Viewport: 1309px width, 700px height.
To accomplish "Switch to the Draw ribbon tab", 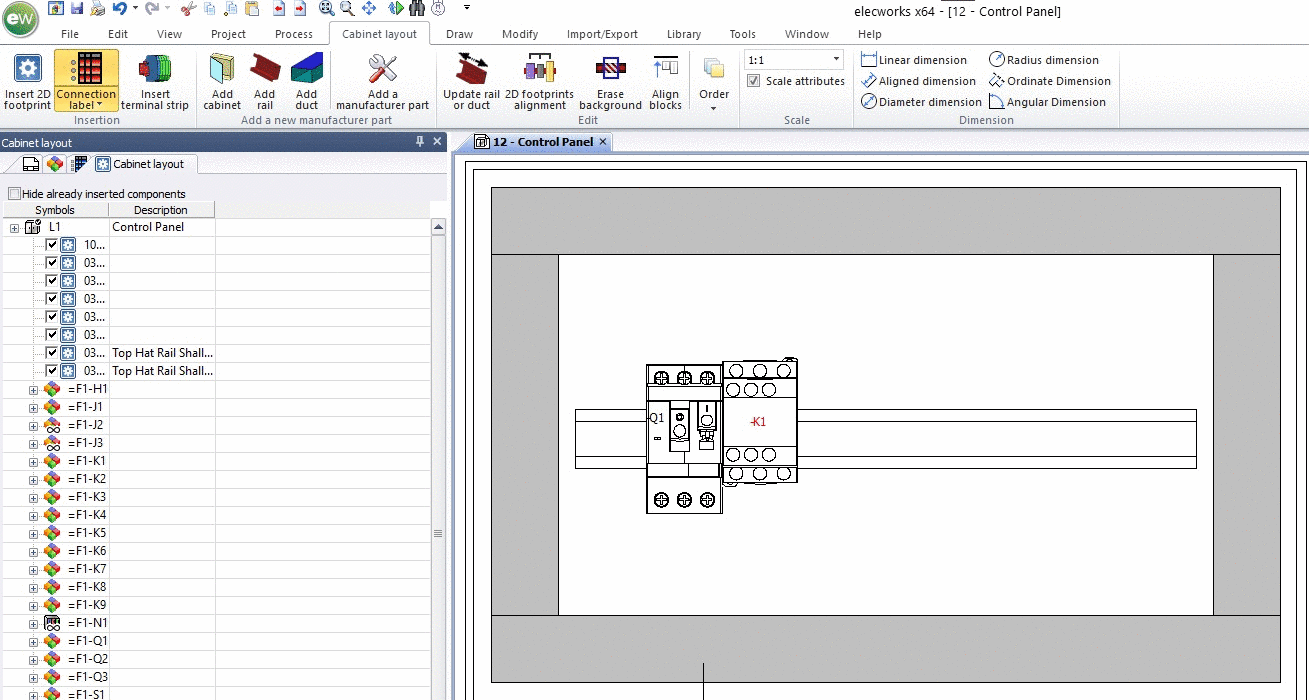I will point(460,34).
